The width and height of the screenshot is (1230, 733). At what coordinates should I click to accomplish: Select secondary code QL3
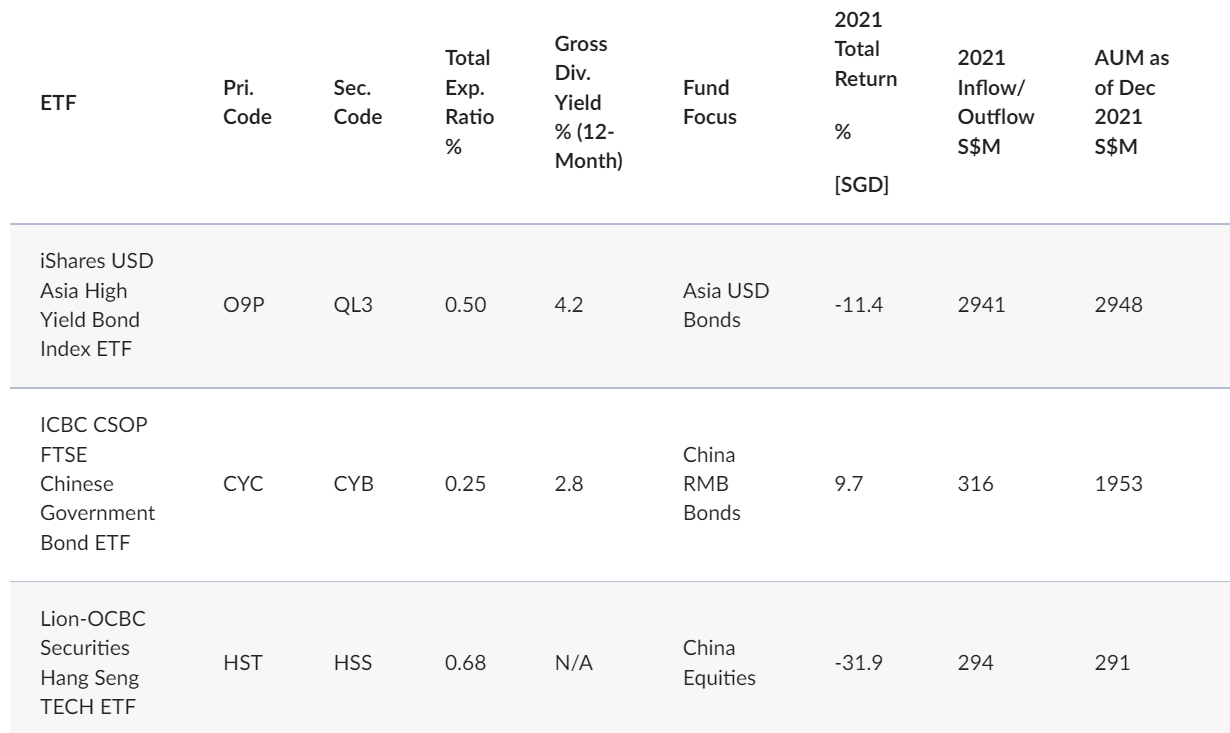coord(351,304)
